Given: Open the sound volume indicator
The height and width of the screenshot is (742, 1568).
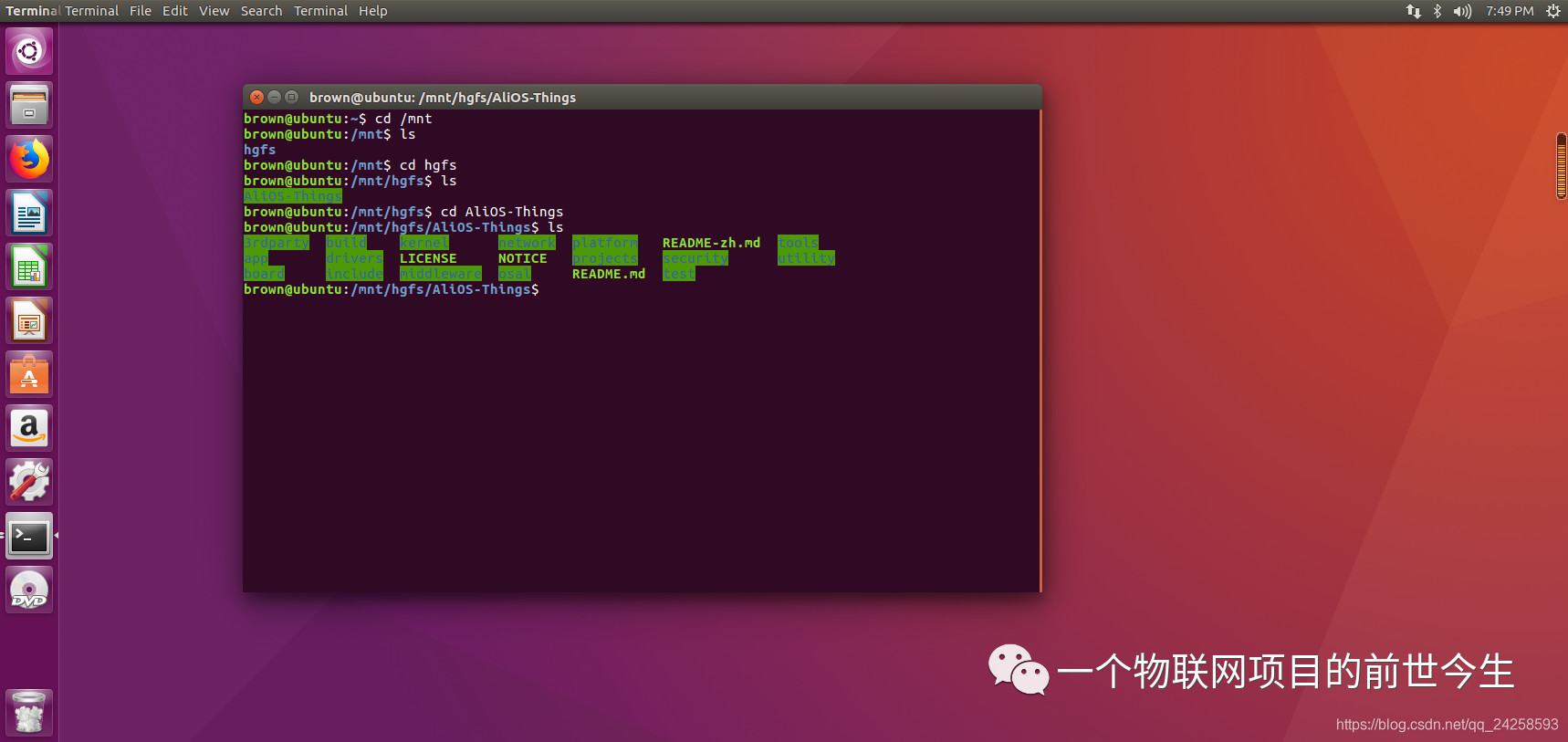Looking at the screenshot, I should tap(1462, 11).
